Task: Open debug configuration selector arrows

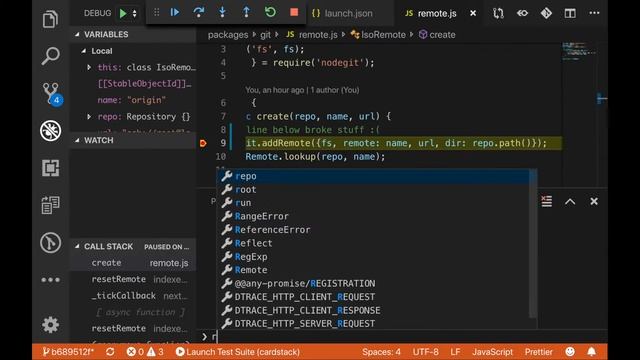Action: tap(134, 13)
